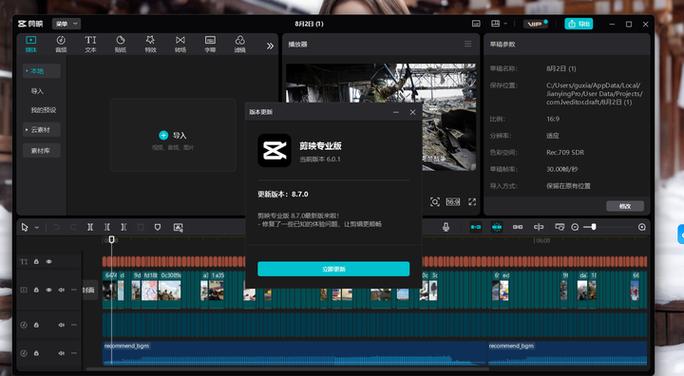Hide the main video track with eye icon
684x376 pixels.
click(49, 290)
